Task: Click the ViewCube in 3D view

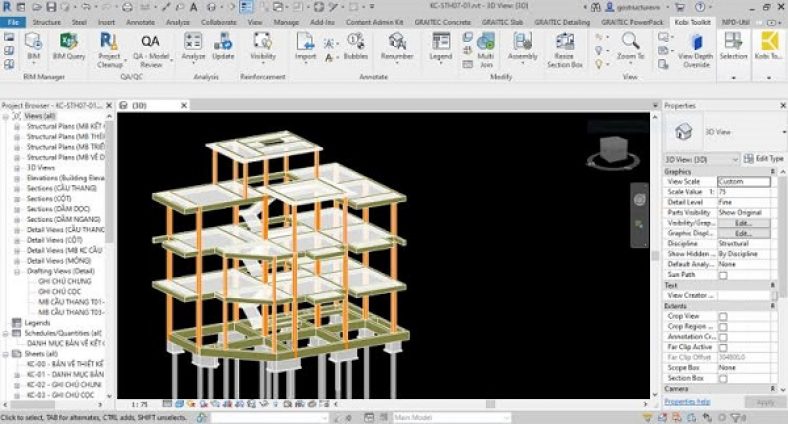Action: pos(613,151)
